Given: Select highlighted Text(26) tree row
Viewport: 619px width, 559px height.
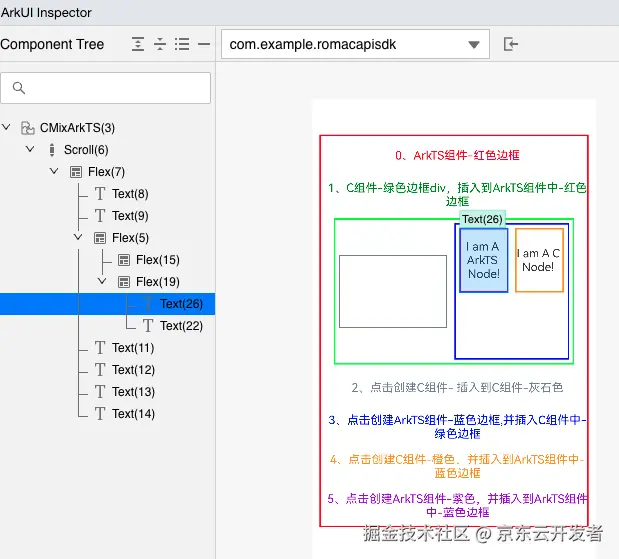Looking at the screenshot, I should point(107,304).
